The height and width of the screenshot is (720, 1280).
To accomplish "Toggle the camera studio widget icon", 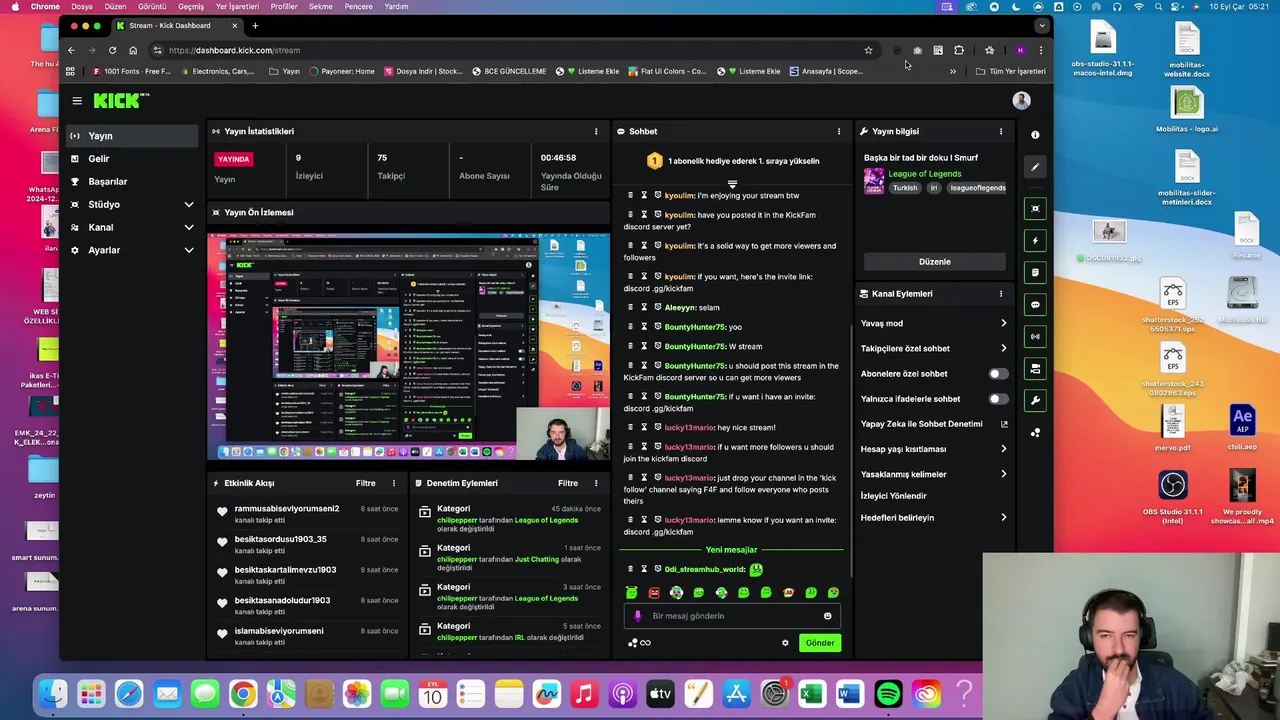I will click(x=1035, y=369).
